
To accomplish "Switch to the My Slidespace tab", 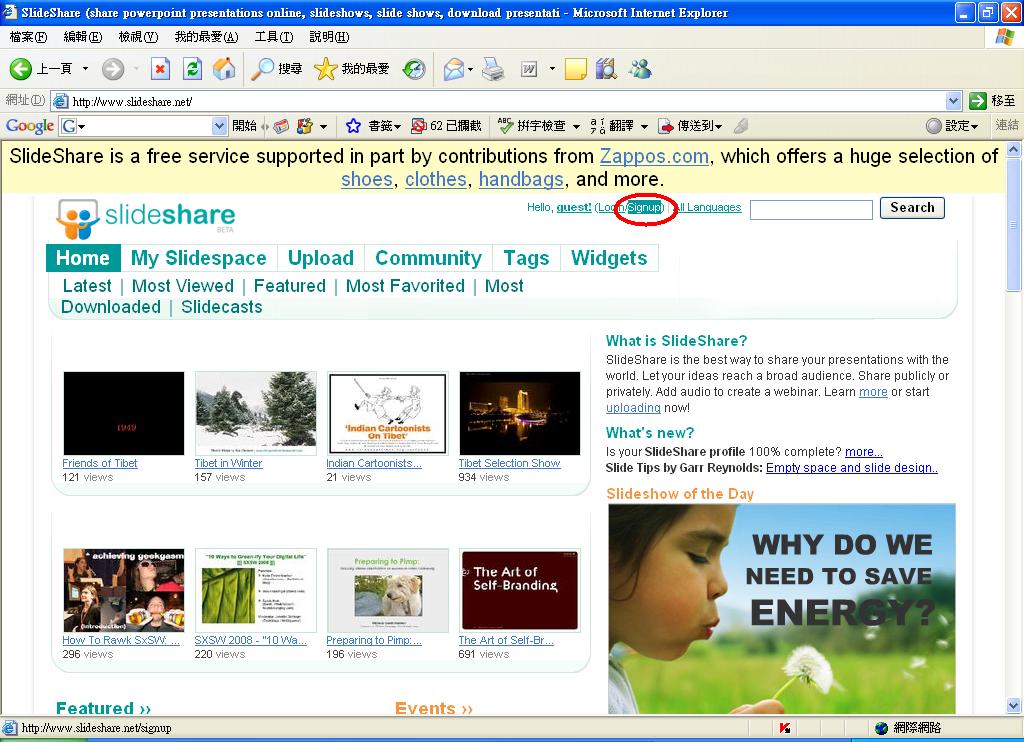I will [199, 258].
